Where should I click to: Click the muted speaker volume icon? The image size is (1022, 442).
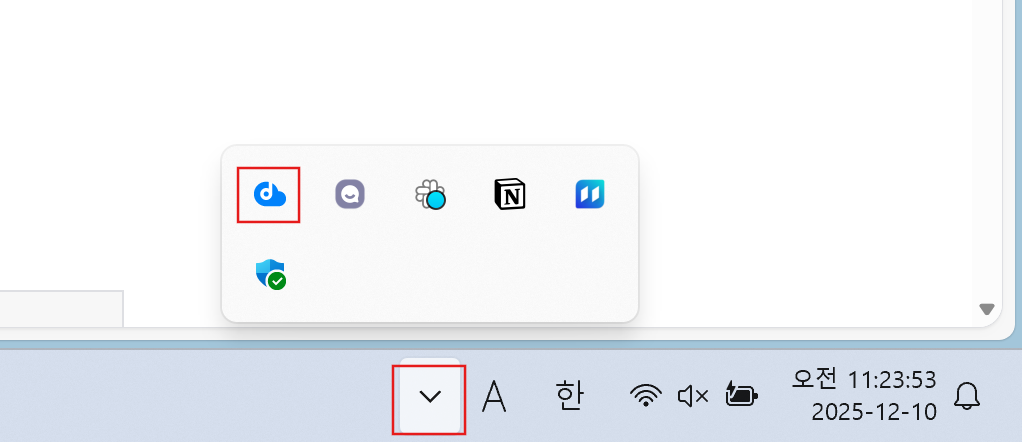pyautogui.click(x=693, y=396)
